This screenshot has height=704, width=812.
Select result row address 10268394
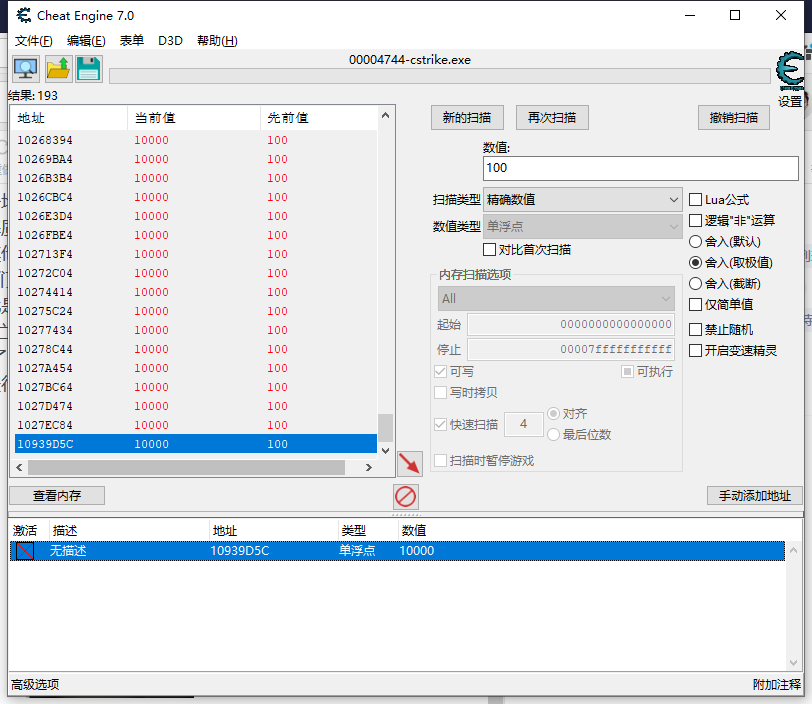(196, 140)
